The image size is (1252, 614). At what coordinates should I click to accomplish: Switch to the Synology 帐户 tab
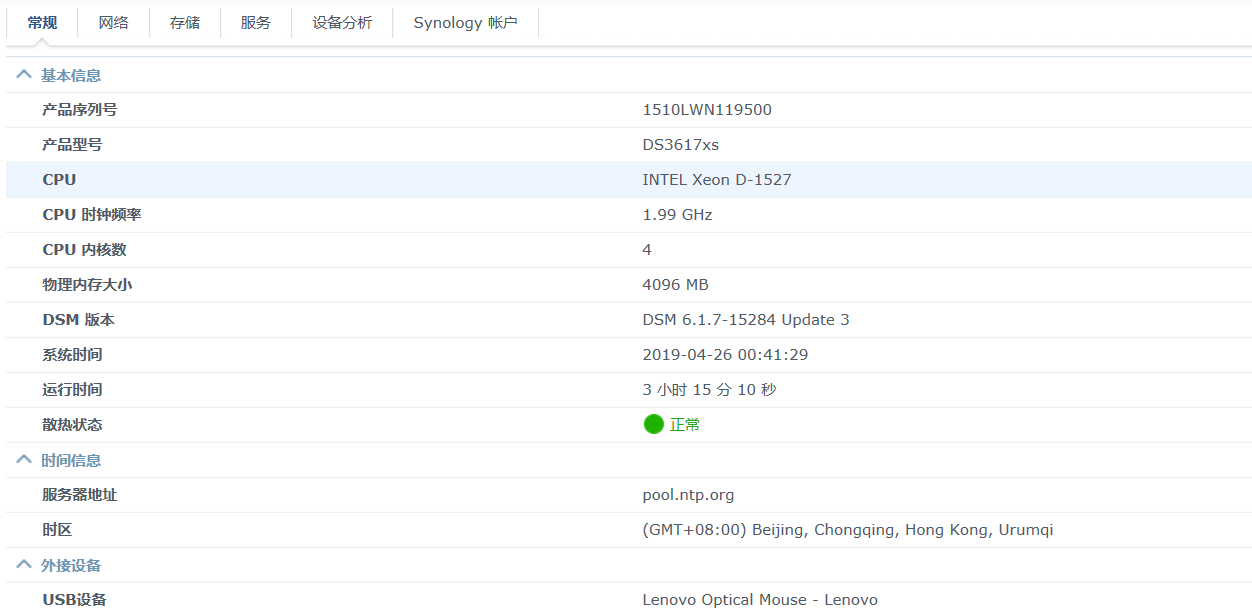click(x=466, y=22)
